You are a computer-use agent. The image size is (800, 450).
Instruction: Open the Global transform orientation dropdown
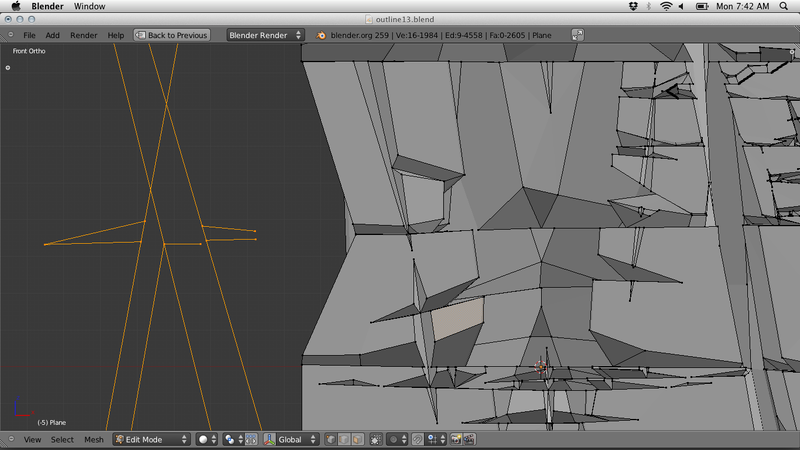click(x=297, y=439)
